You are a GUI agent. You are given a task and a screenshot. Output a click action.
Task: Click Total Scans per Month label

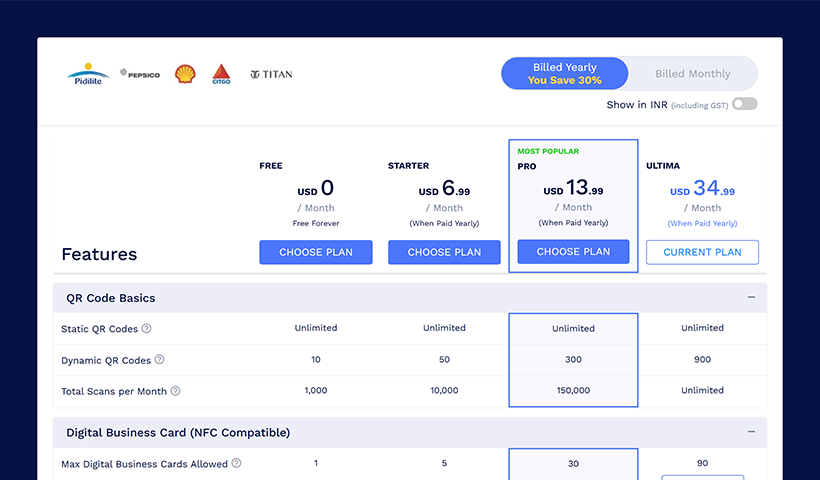pos(114,391)
